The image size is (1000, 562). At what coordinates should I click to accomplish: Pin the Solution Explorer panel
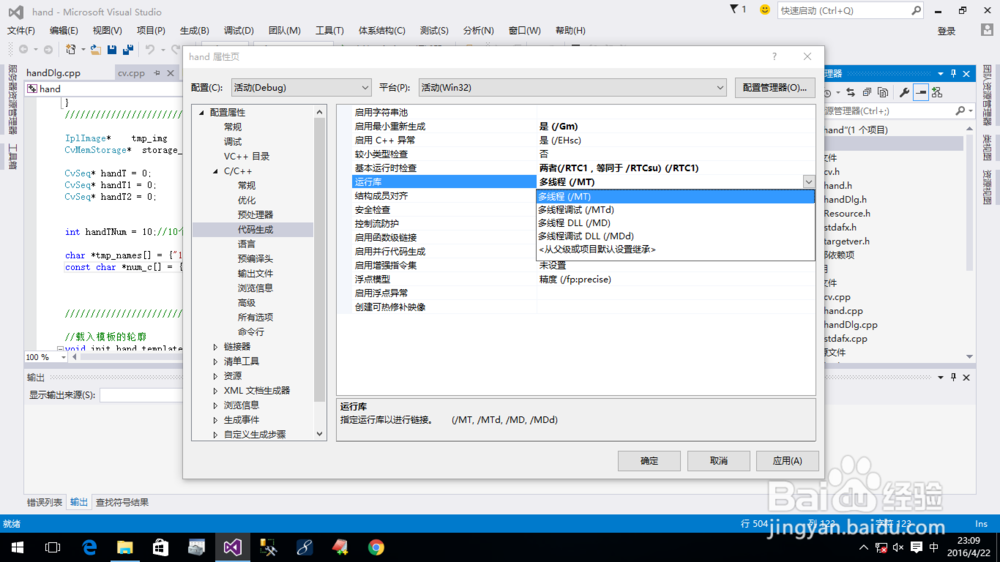pos(953,73)
